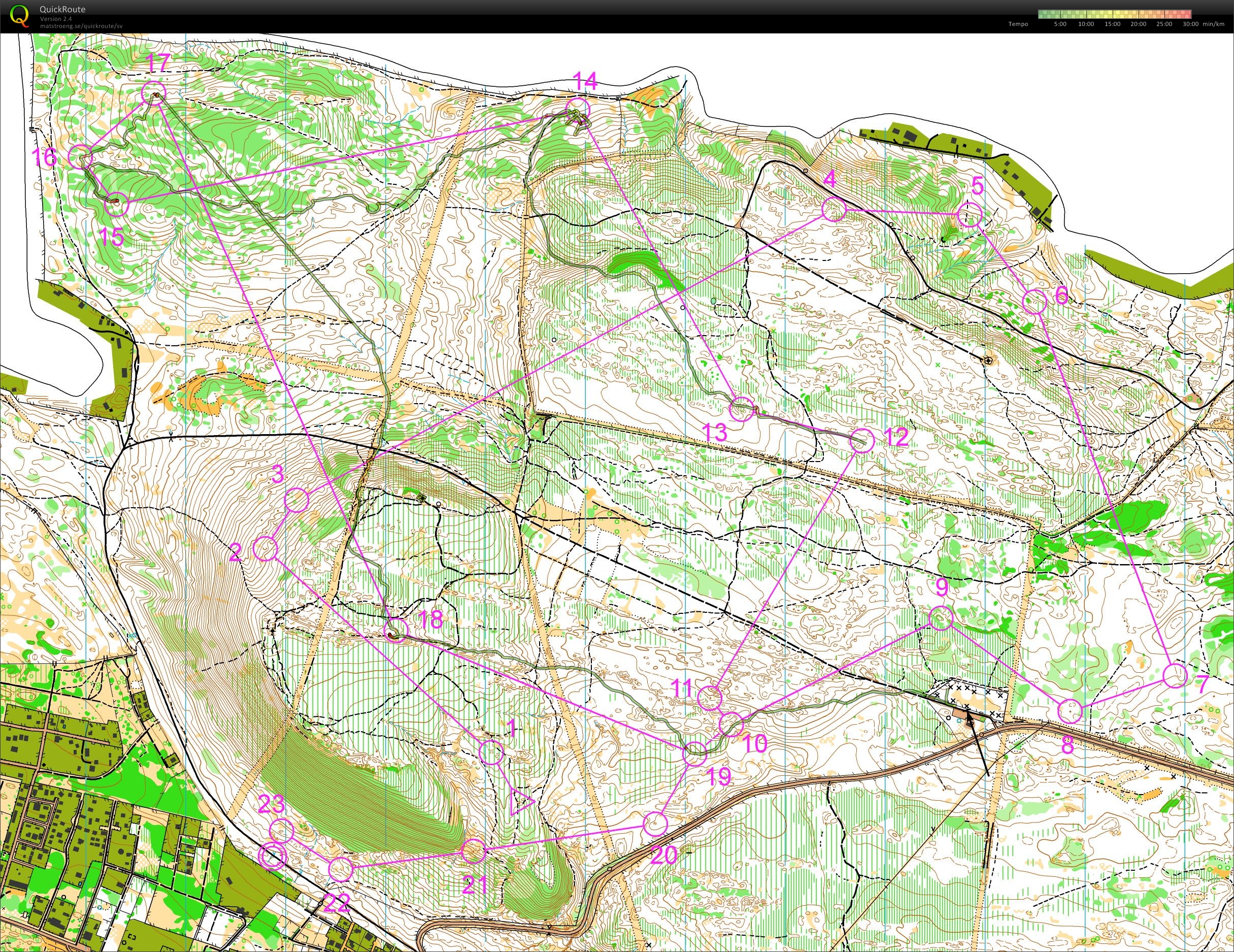The image size is (1234, 952).
Task: Click the green 5:00 end of the tempo scale
Action: [x=1060, y=15]
